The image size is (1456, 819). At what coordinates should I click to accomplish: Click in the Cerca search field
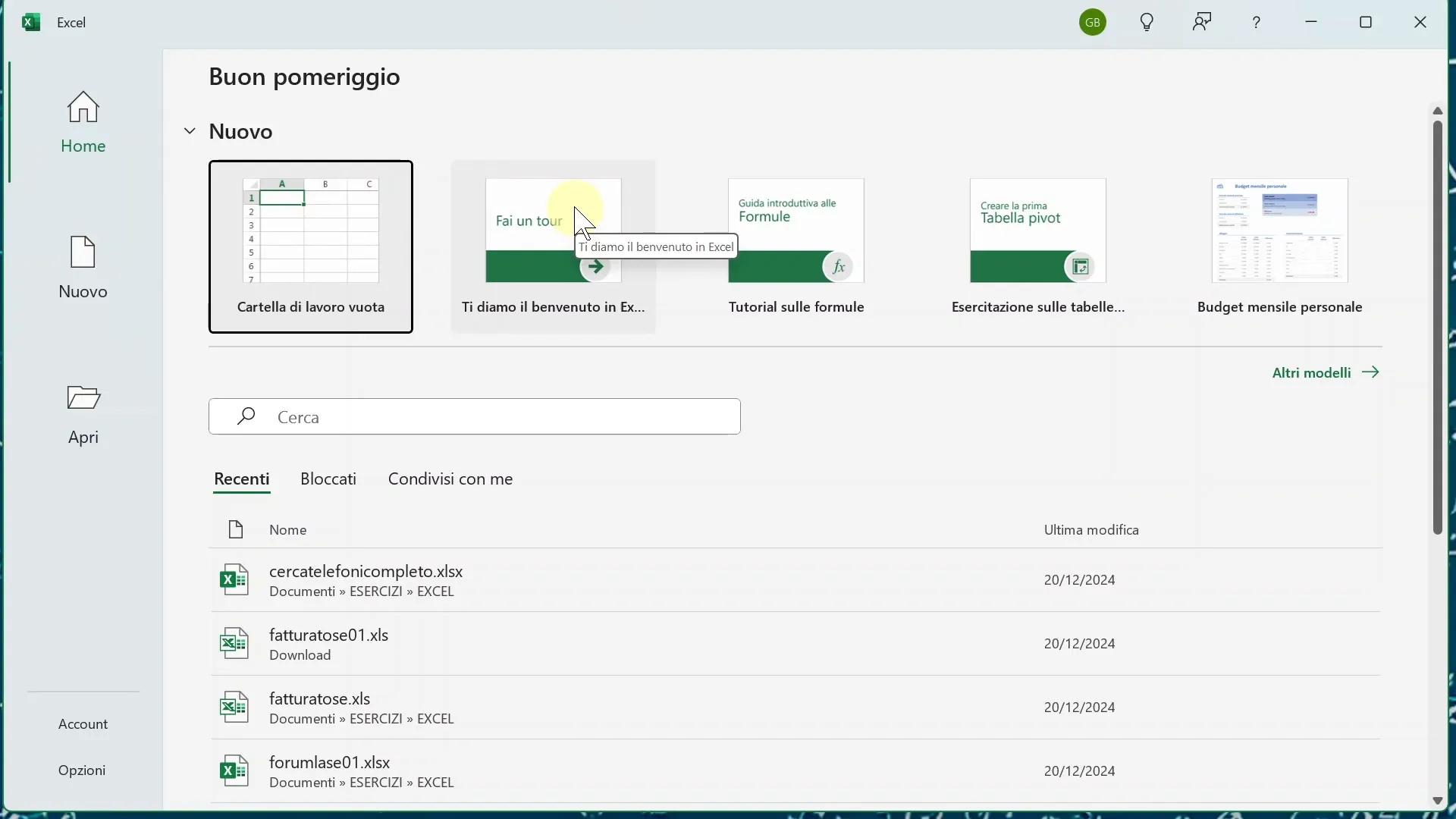point(475,416)
